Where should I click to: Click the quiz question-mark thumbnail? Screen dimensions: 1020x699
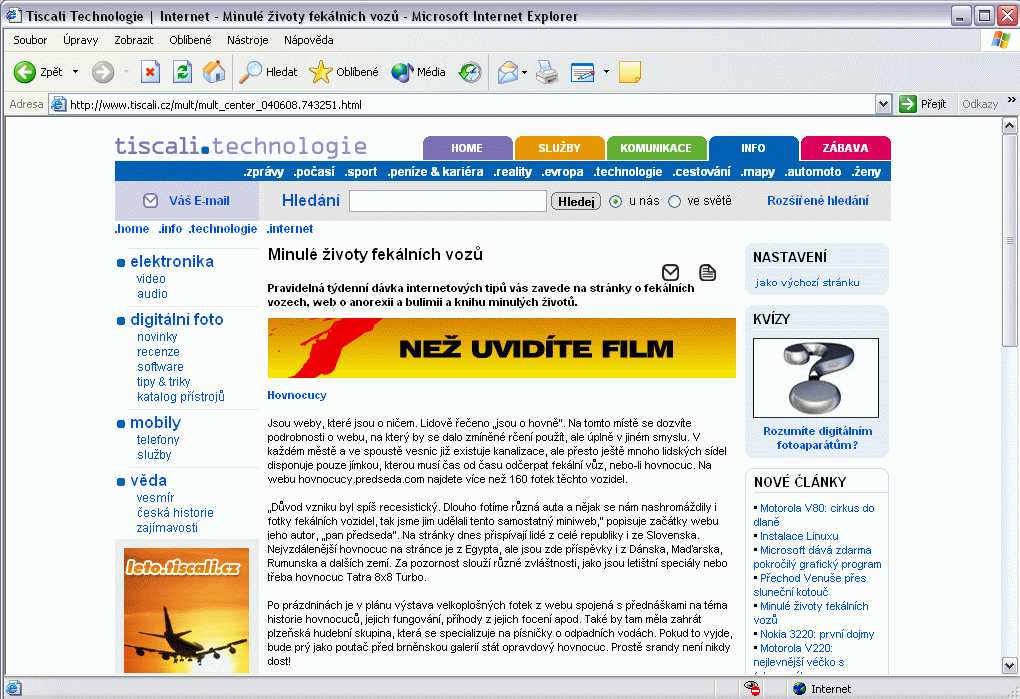pyautogui.click(x=816, y=378)
